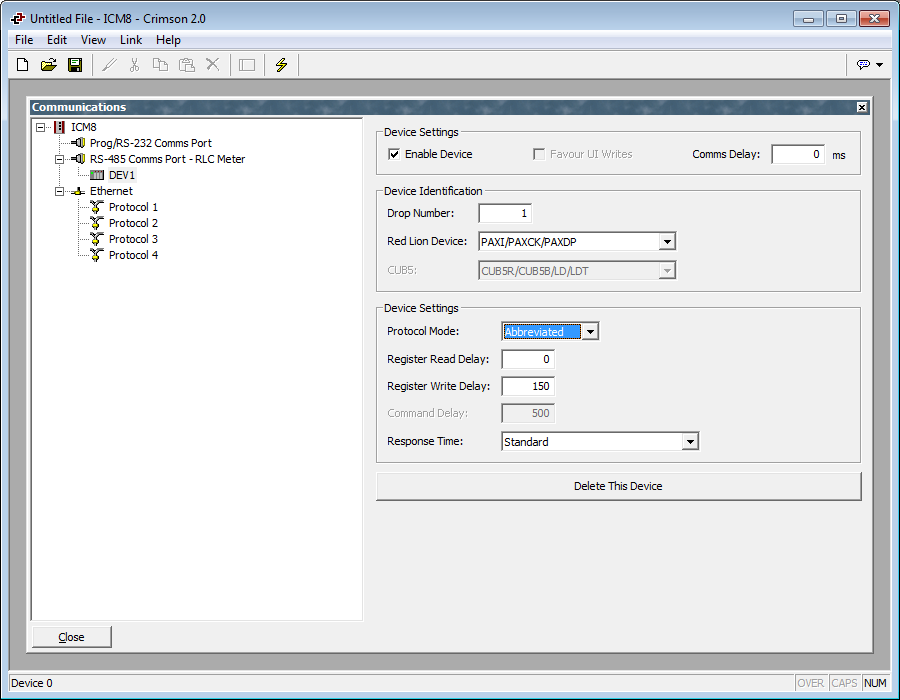
Task: Click the New File toolbar icon
Action: tap(22, 65)
